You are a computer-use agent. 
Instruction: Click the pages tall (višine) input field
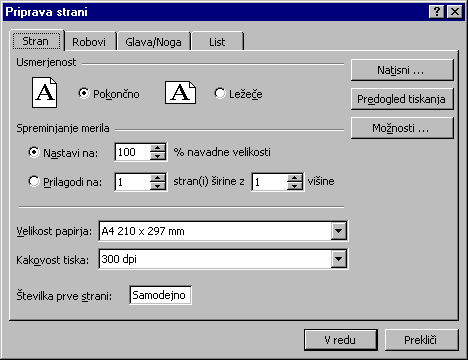click(270, 182)
